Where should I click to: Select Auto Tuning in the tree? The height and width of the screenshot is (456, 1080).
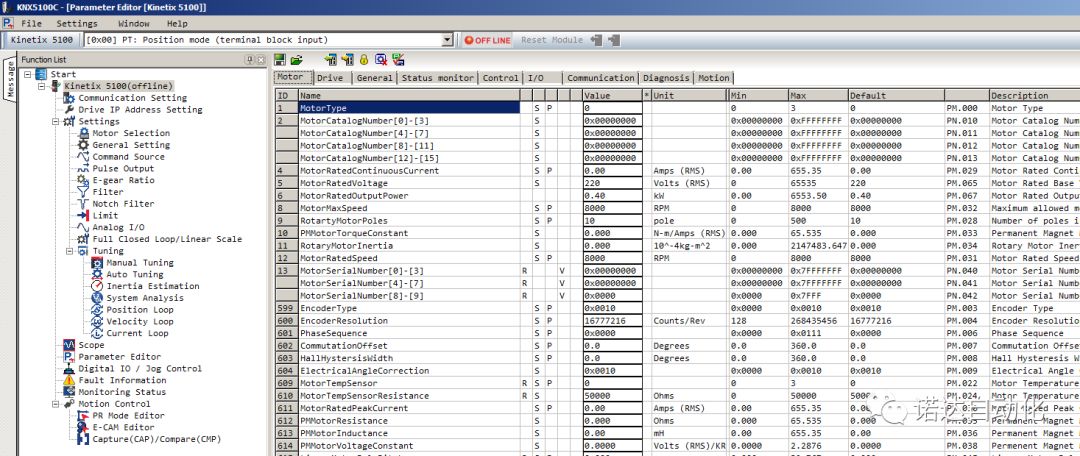click(134, 274)
